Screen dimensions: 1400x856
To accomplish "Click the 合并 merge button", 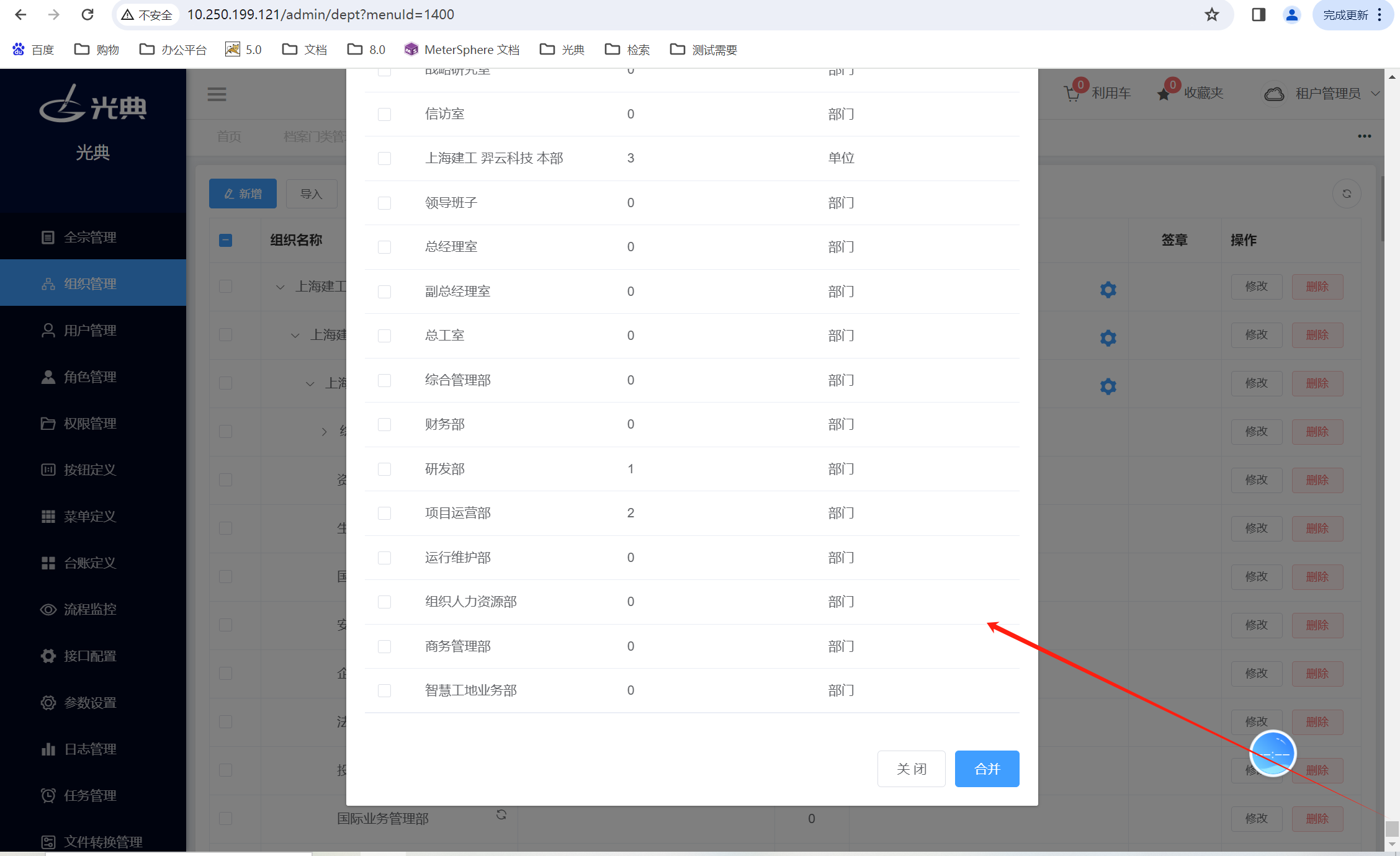I will coord(987,769).
